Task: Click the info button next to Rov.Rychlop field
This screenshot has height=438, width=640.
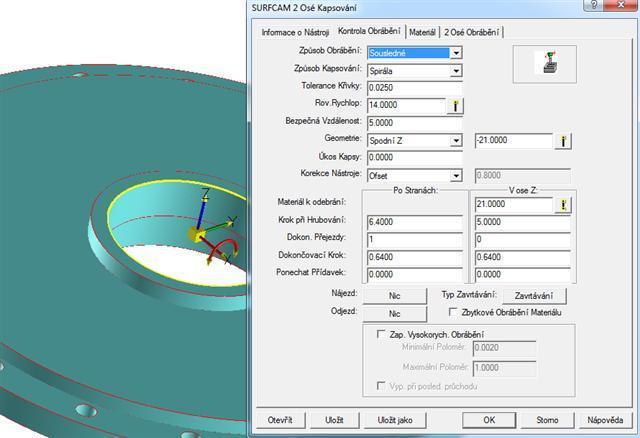Action: (x=455, y=106)
